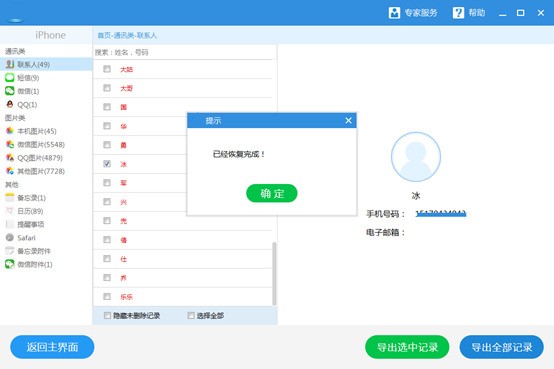
Task: Check the box for contact 兴
Action: tap(107, 202)
